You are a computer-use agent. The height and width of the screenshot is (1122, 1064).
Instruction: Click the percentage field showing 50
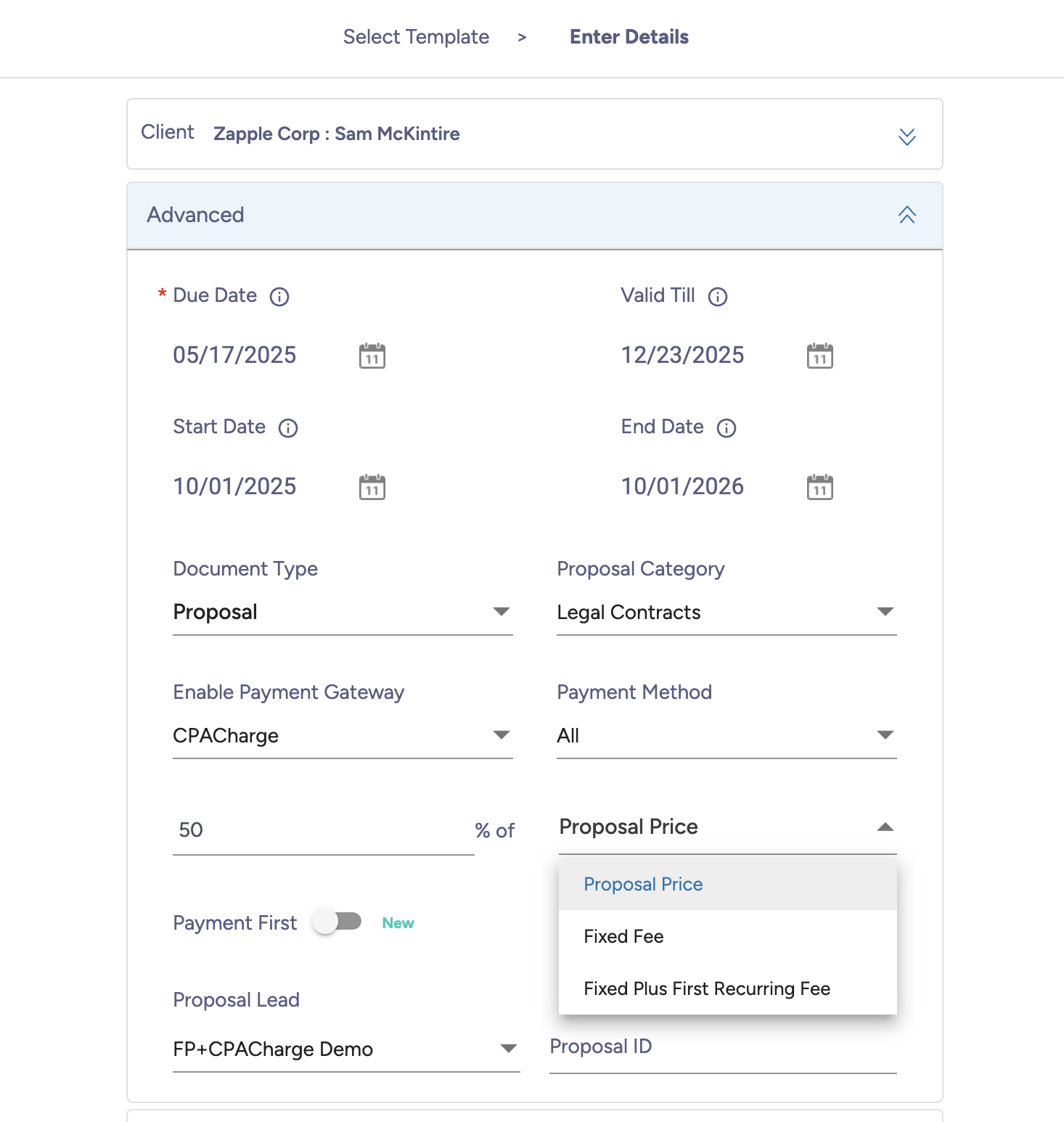point(323,830)
